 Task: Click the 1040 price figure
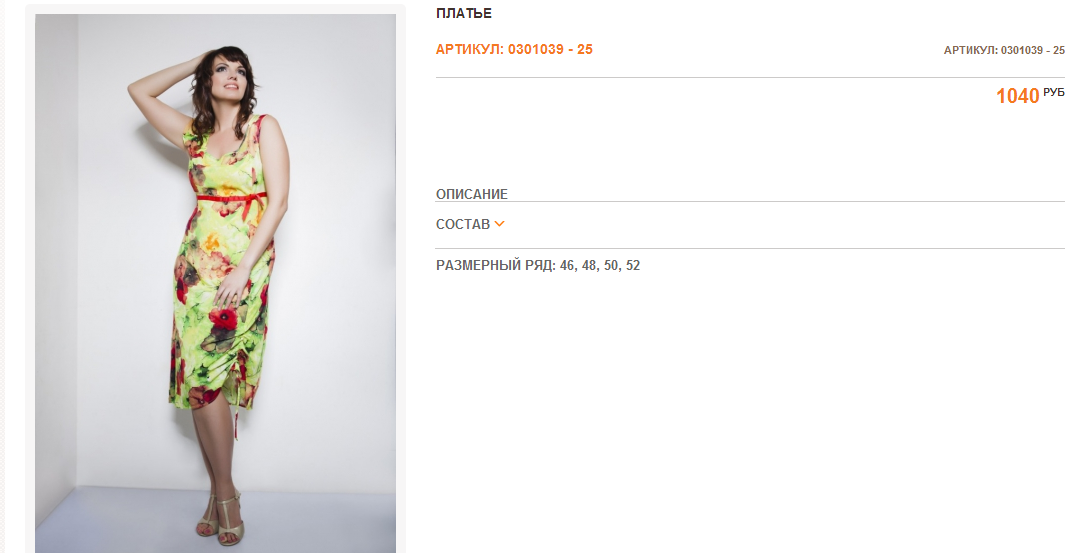click(1017, 96)
